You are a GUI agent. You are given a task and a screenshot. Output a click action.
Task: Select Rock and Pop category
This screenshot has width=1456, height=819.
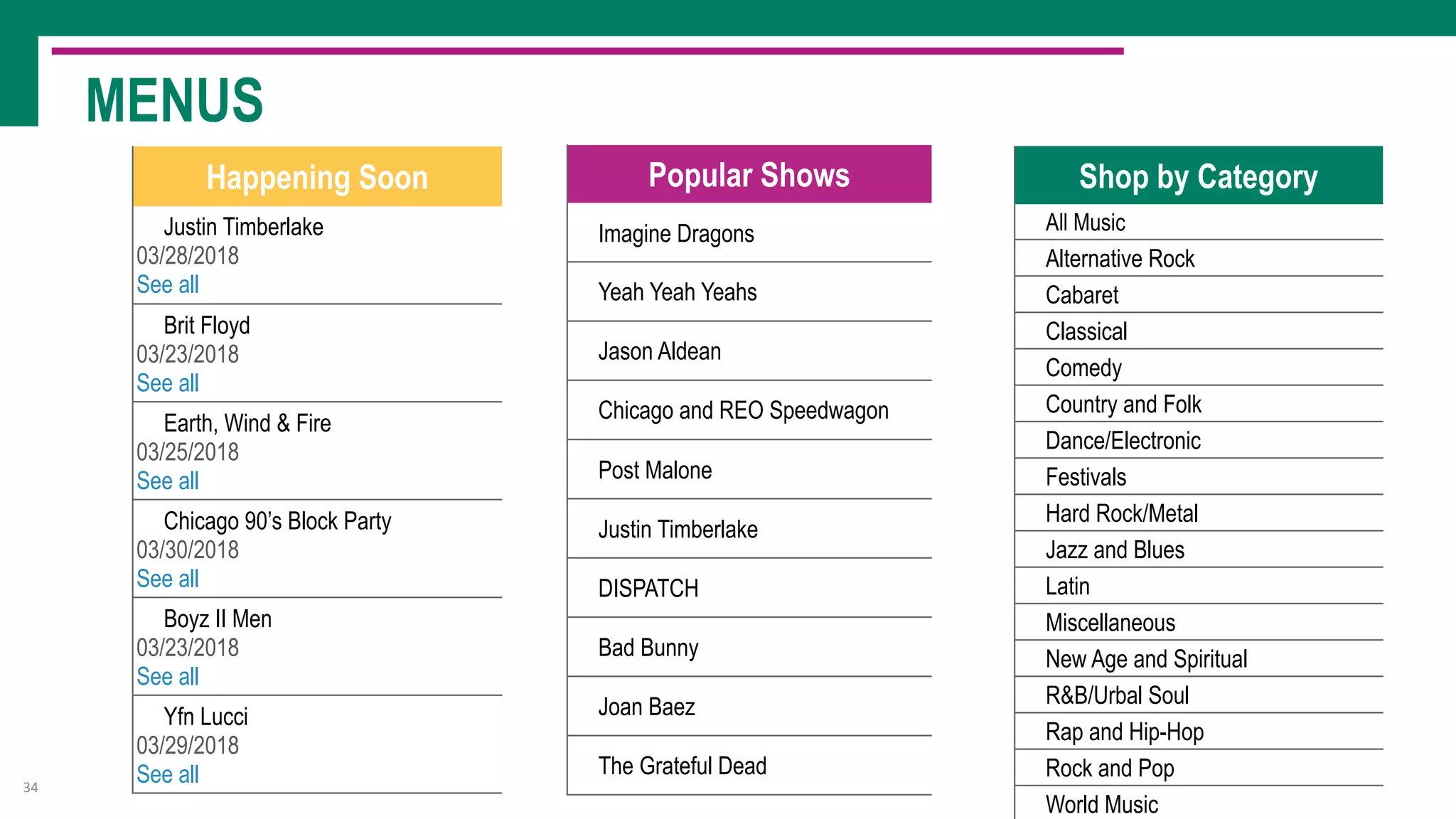point(1199,768)
